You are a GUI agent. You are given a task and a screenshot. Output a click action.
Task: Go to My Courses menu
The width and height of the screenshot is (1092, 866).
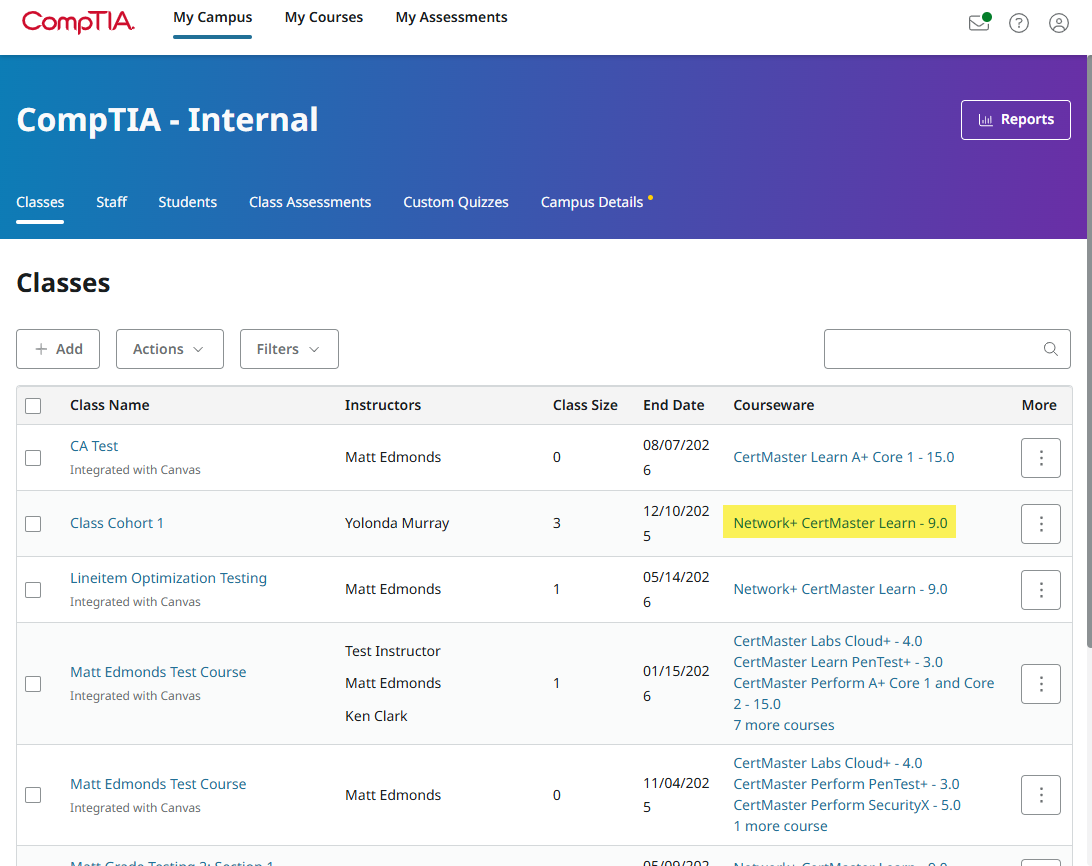(323, 17)
